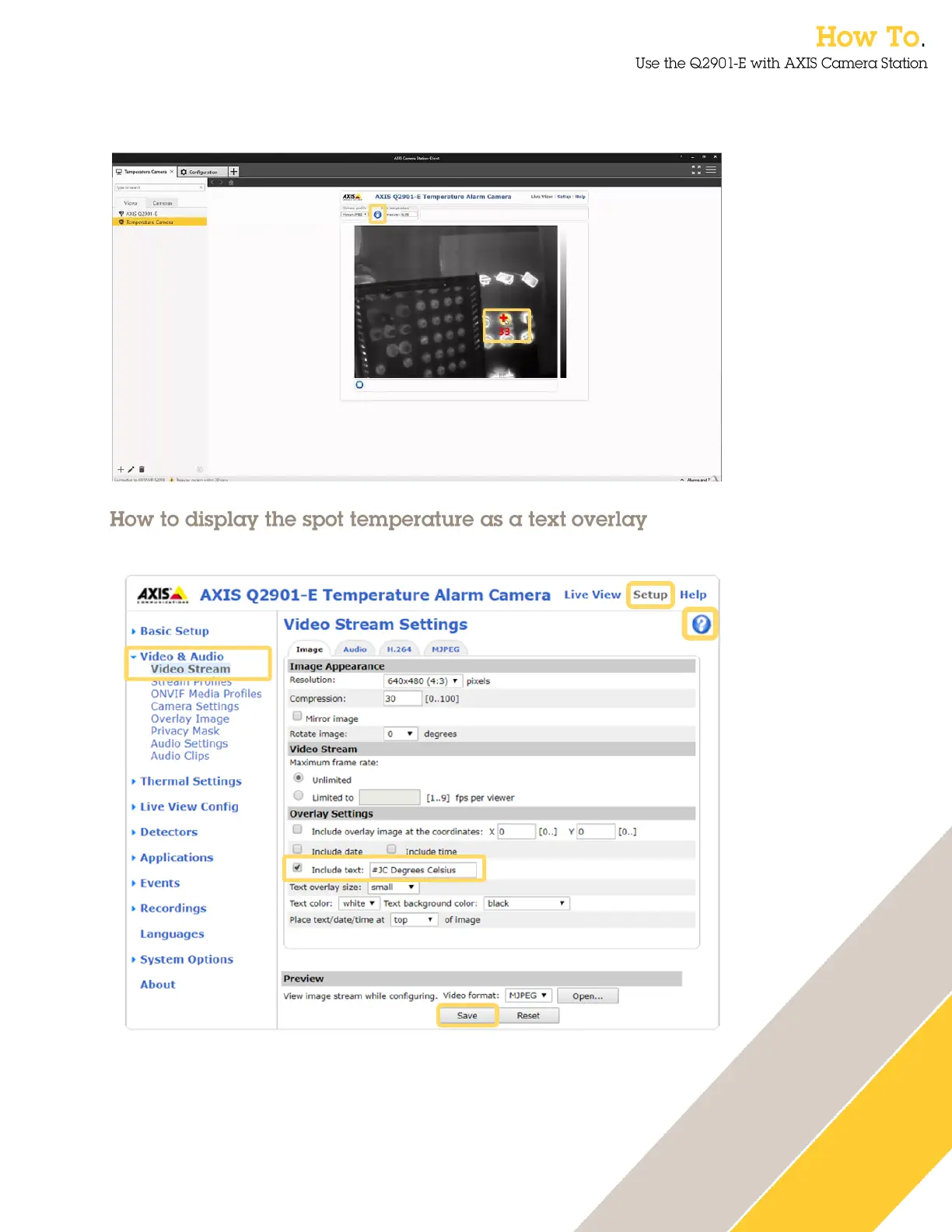Viewport: 952px width, 1232px height.
Task: Open Video Stream in the sidebar
Action: (191, 669)
